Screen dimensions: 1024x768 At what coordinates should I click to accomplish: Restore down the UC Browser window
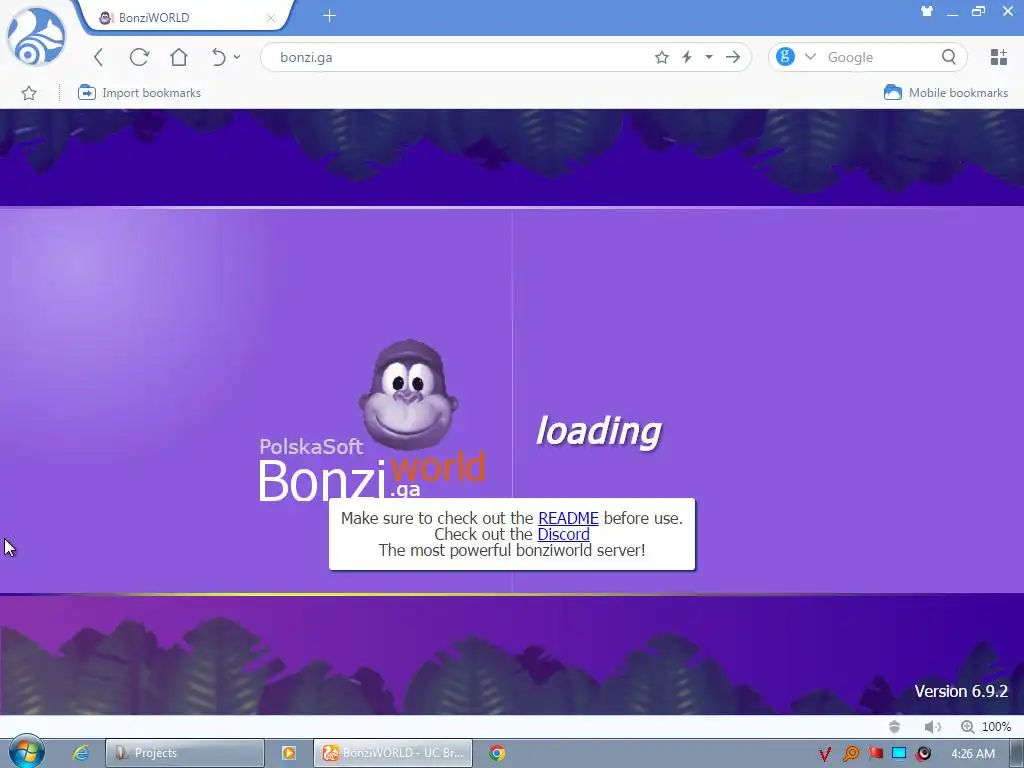pos(978,11)
